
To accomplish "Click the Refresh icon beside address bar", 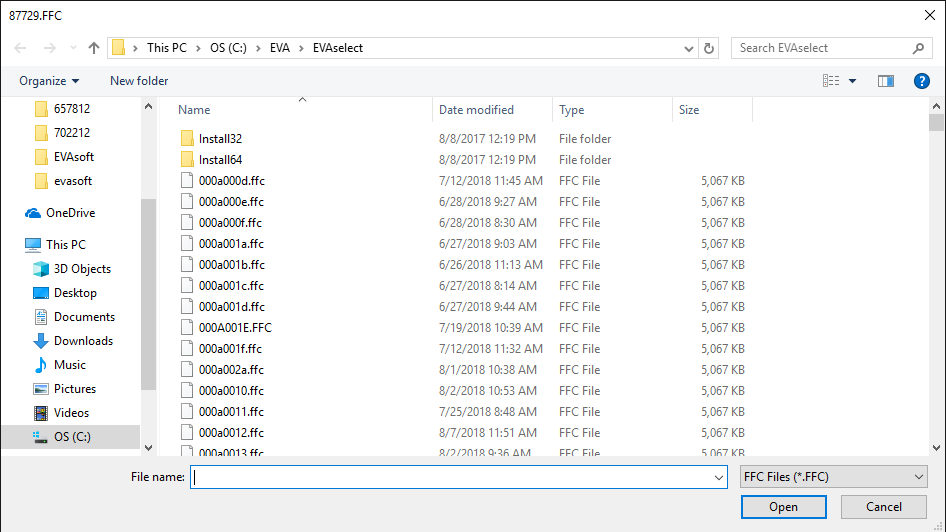I will pos(710,48).
